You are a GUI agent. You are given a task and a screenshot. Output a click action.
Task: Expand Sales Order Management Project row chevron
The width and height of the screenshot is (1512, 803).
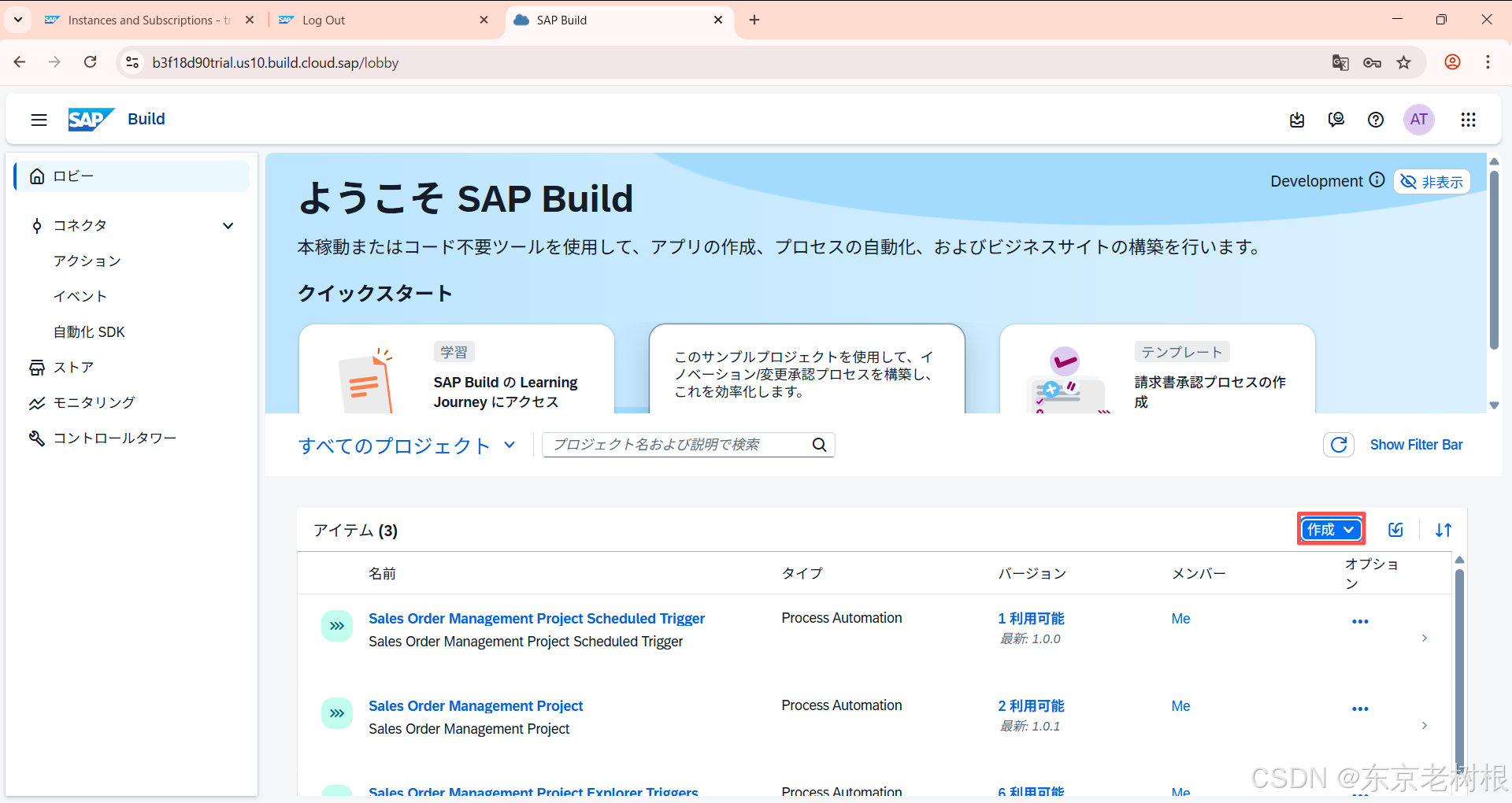[x=1424, y=726]
